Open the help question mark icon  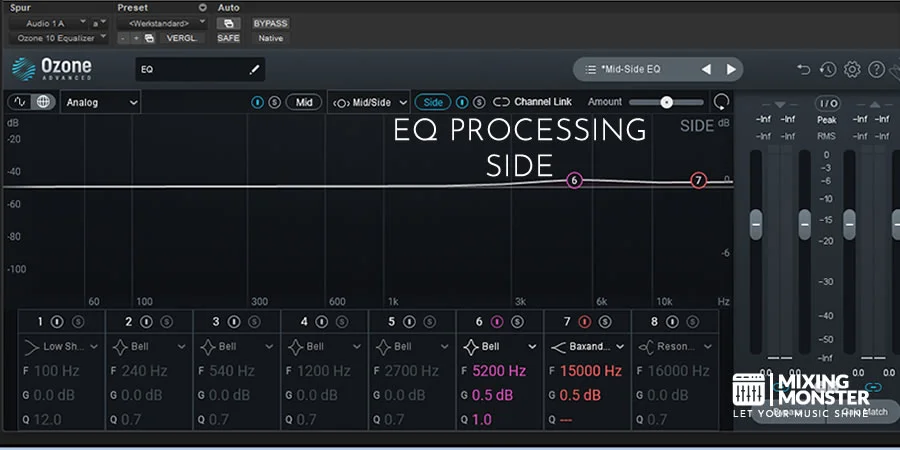[876, 69]
